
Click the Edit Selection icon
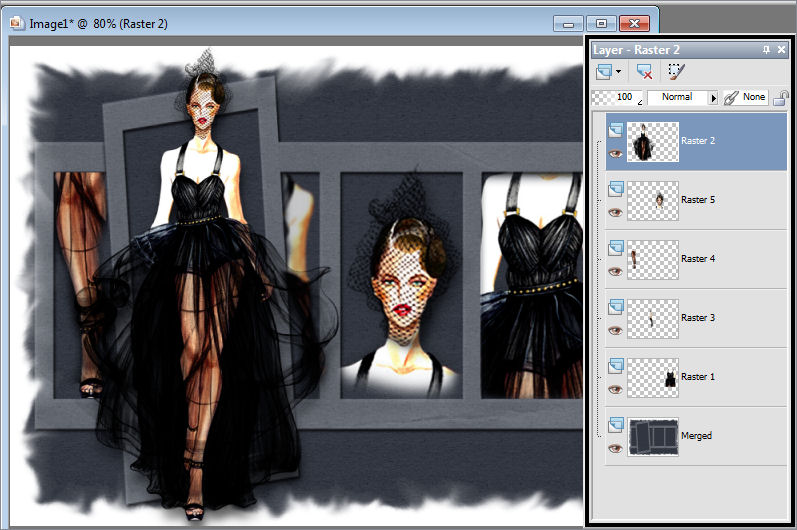tap(676, 72)
